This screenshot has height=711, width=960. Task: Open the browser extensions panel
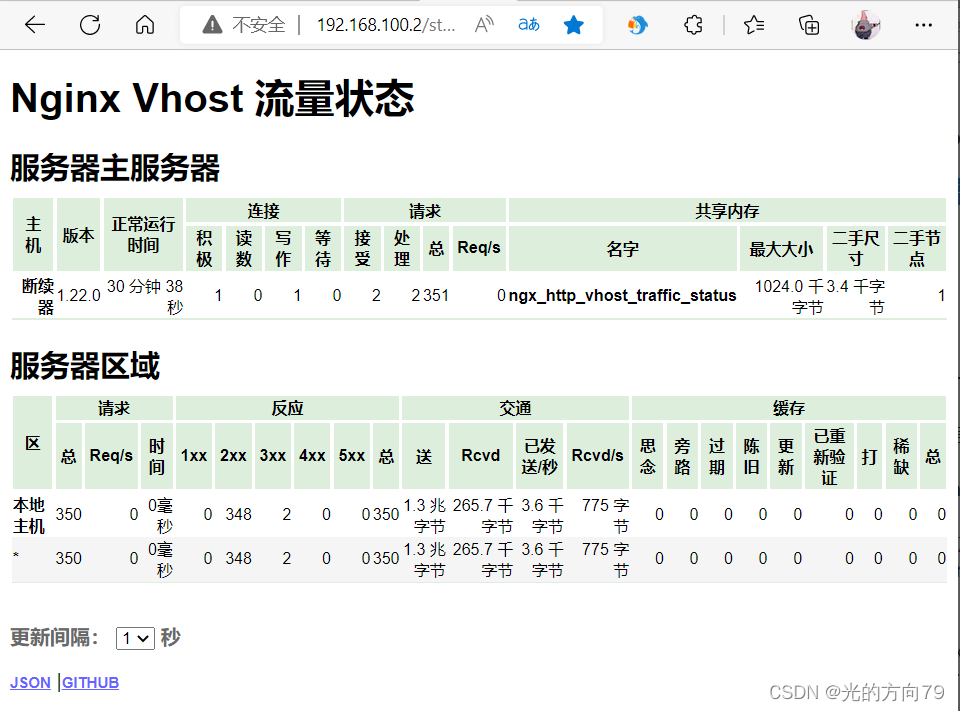(693, 24)
